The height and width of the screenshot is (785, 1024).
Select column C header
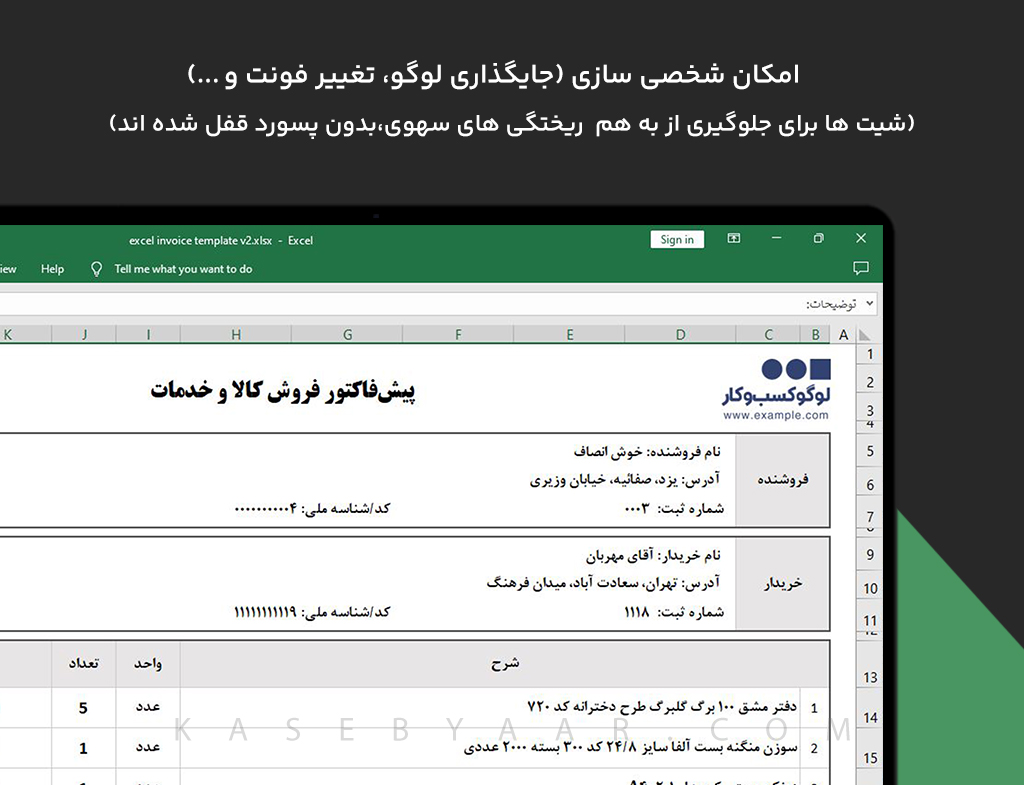click(x=769, y=335)
